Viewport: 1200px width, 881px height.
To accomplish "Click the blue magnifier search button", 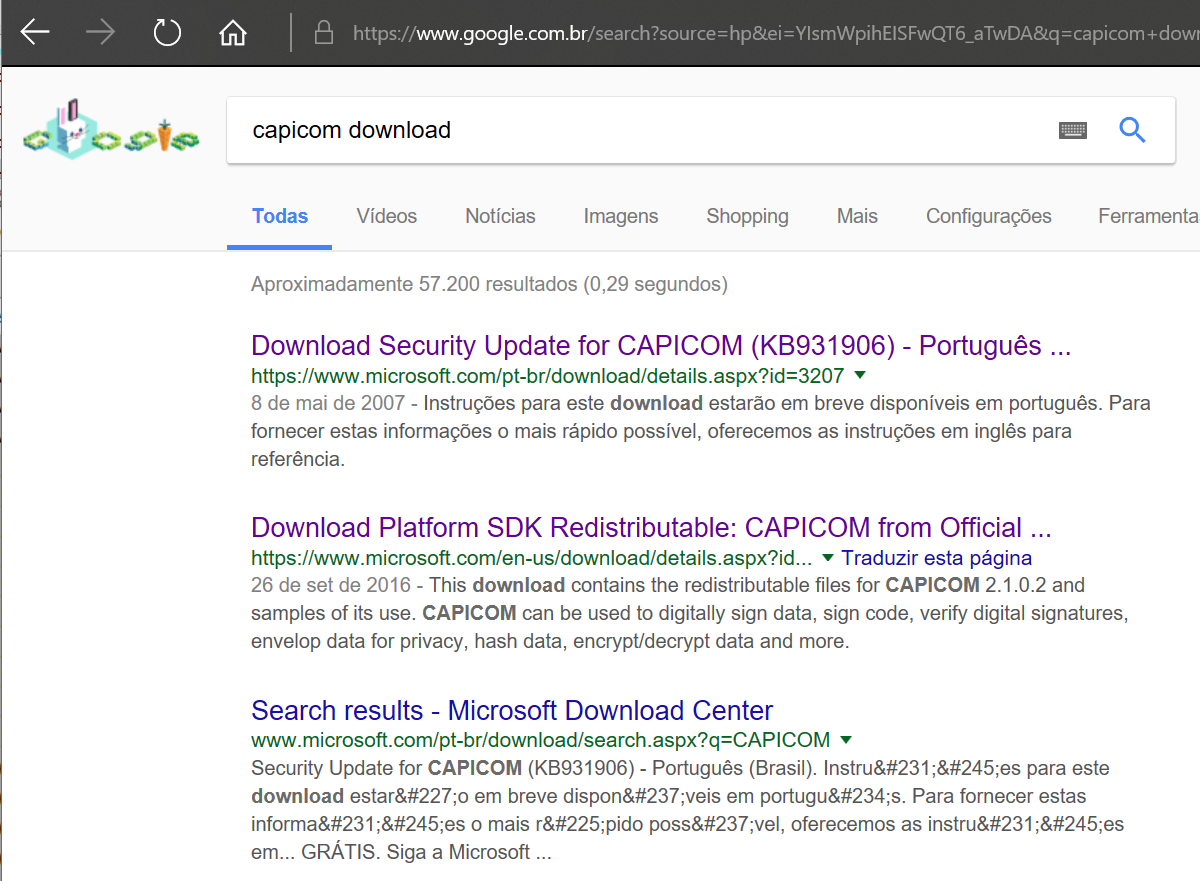I will [x=1132, y=130].
